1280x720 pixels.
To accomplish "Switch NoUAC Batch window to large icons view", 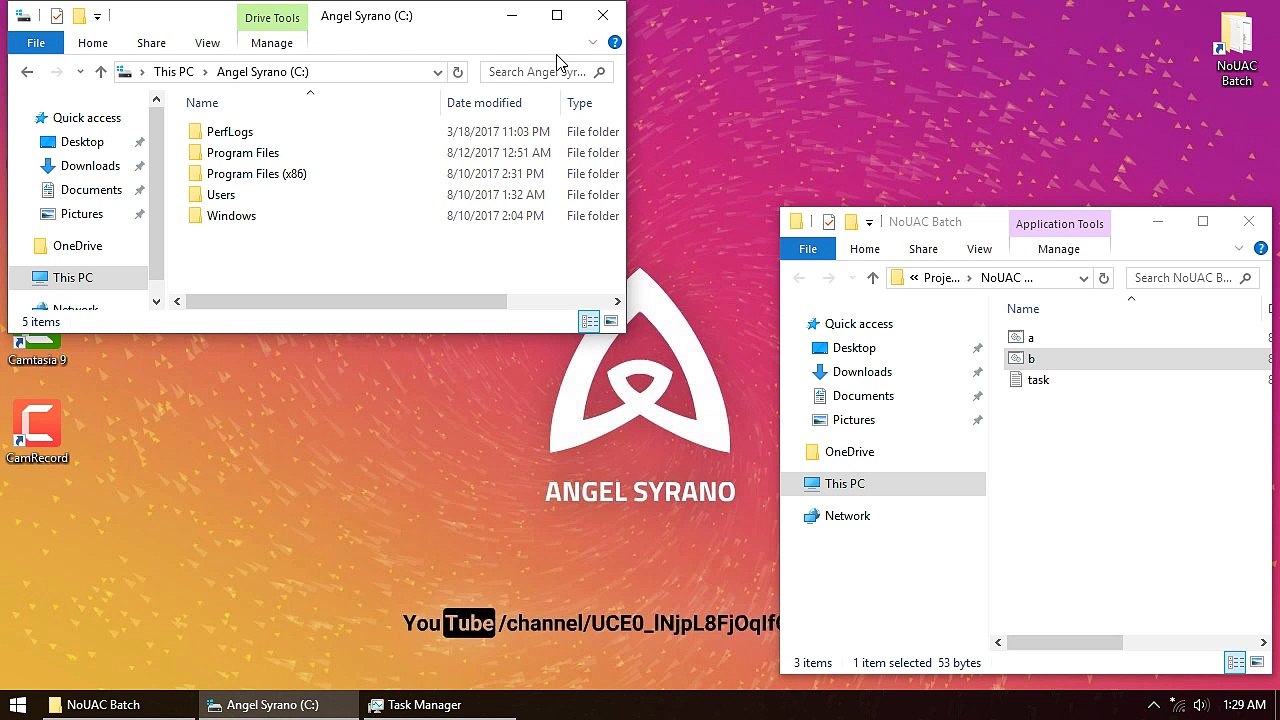I will click(1257, 662).
